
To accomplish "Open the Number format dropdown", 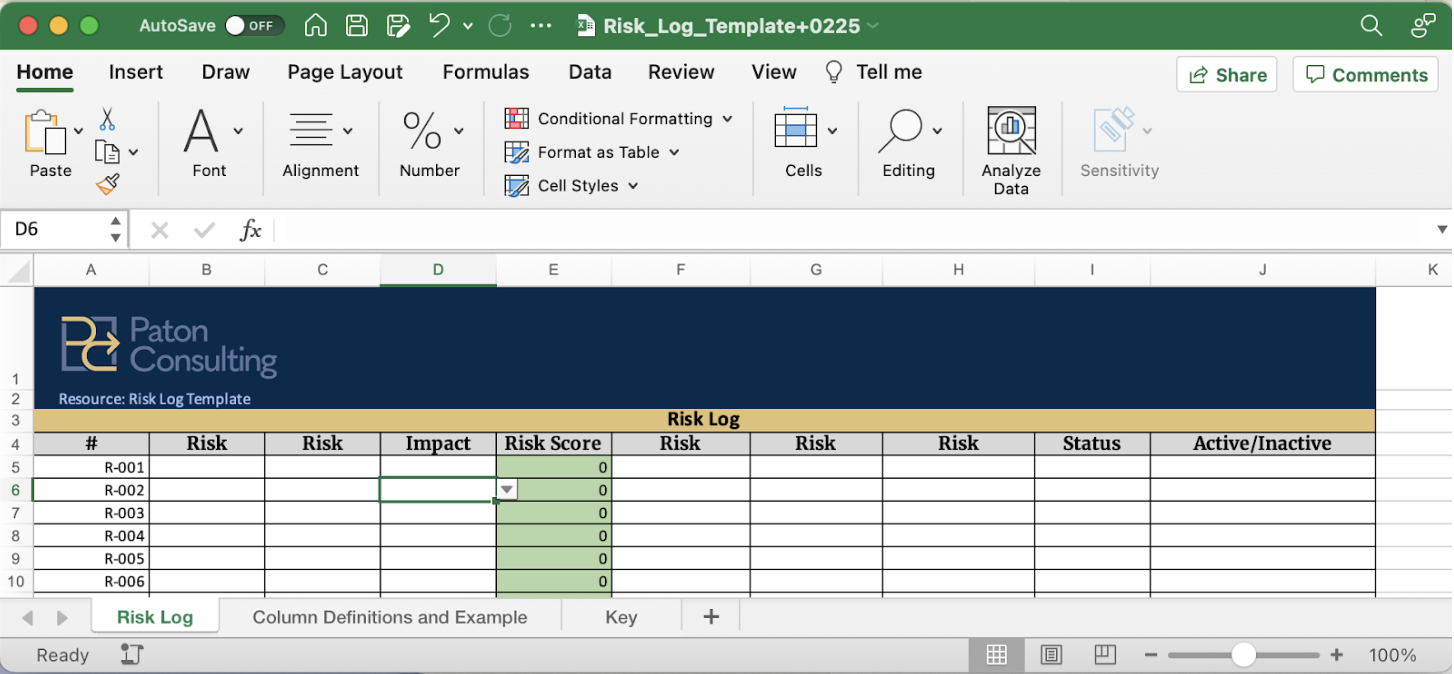I will pos(458,132).
